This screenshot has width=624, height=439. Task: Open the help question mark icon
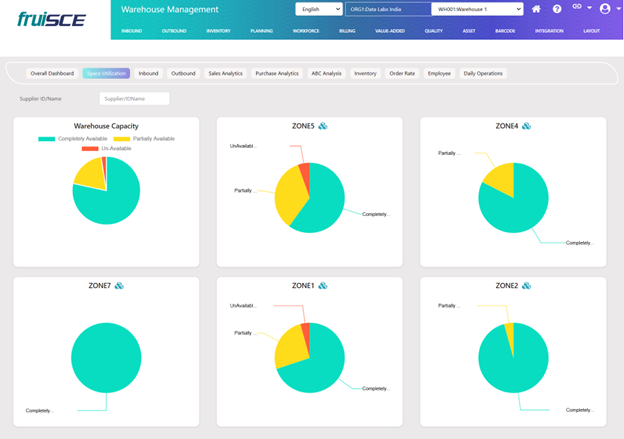[557, 9]
